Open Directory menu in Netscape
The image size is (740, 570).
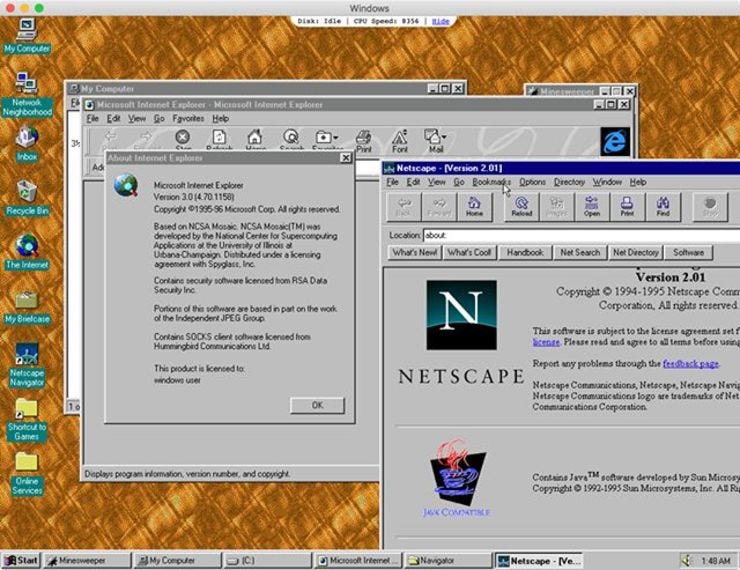click(569, 182)
